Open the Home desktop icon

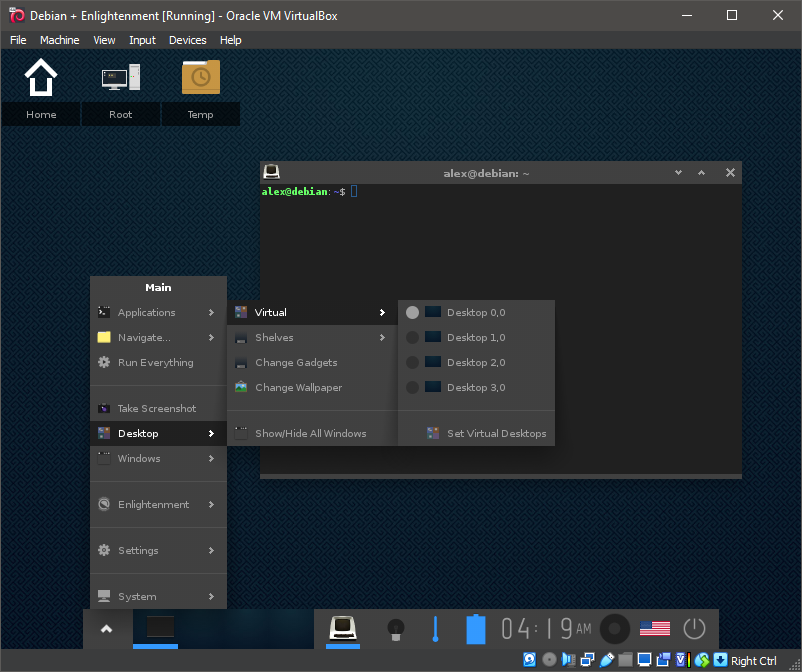(41, 78)
